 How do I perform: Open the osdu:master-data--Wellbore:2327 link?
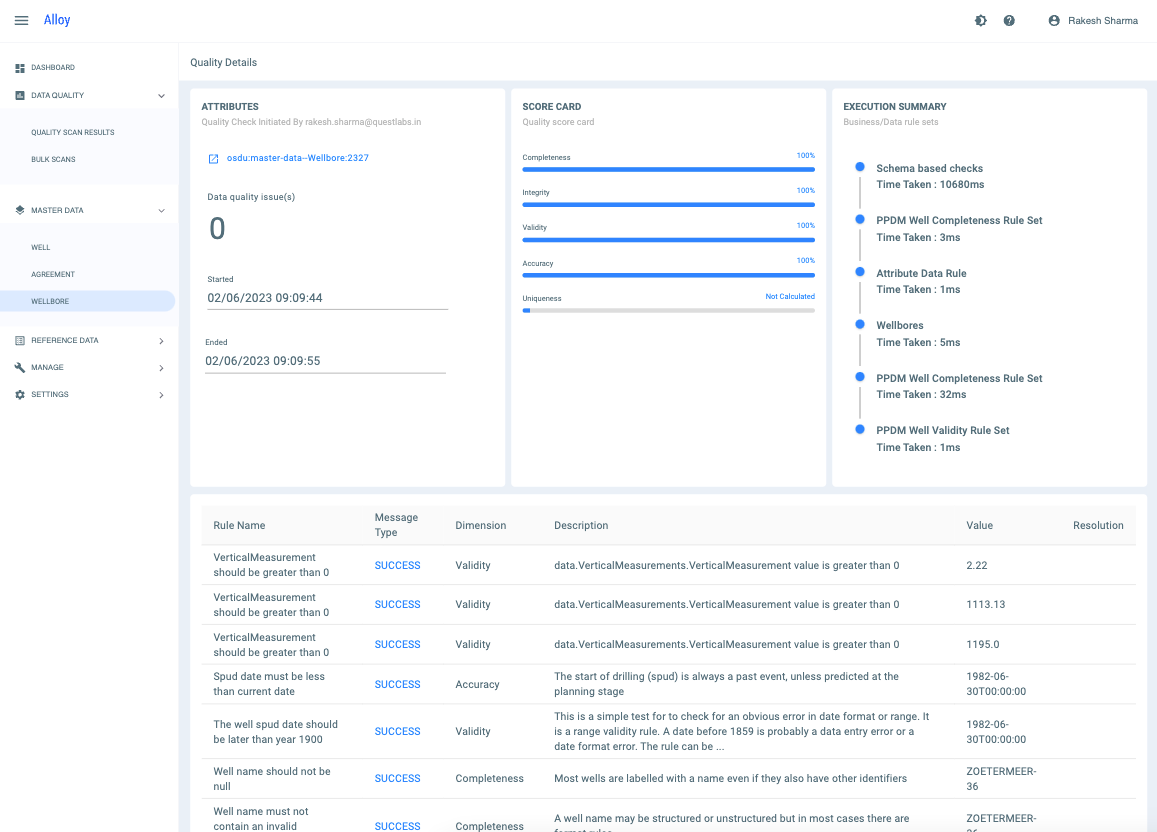(x=297, y=158)
